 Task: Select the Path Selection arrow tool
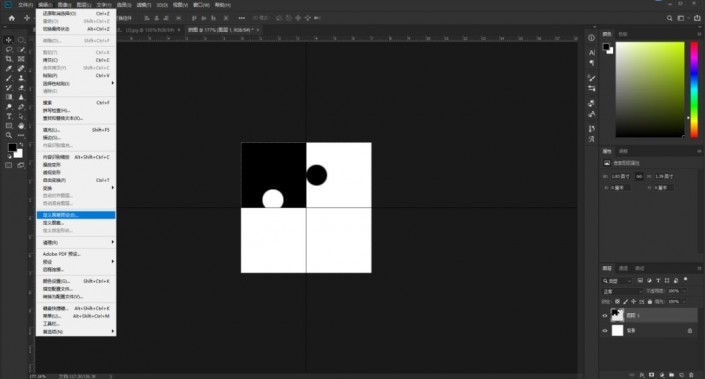click(21, 116)
